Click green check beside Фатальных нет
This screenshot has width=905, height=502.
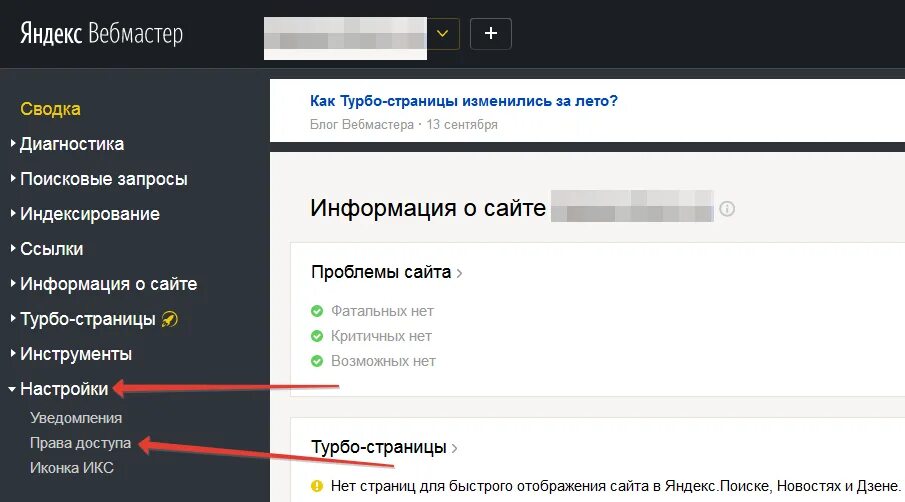coord(317,311)
